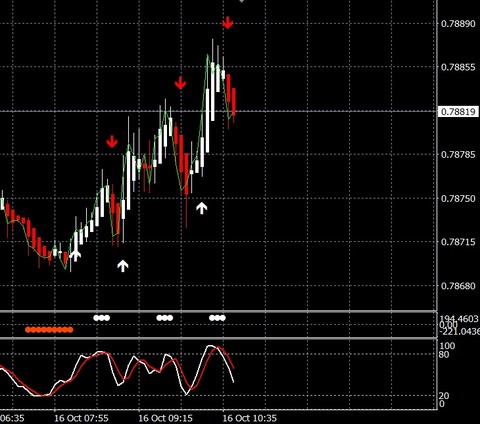The image size is (480, 424).
Task: Select lowest red sell arrow near 0.78785 level
Action: (112, 141)
